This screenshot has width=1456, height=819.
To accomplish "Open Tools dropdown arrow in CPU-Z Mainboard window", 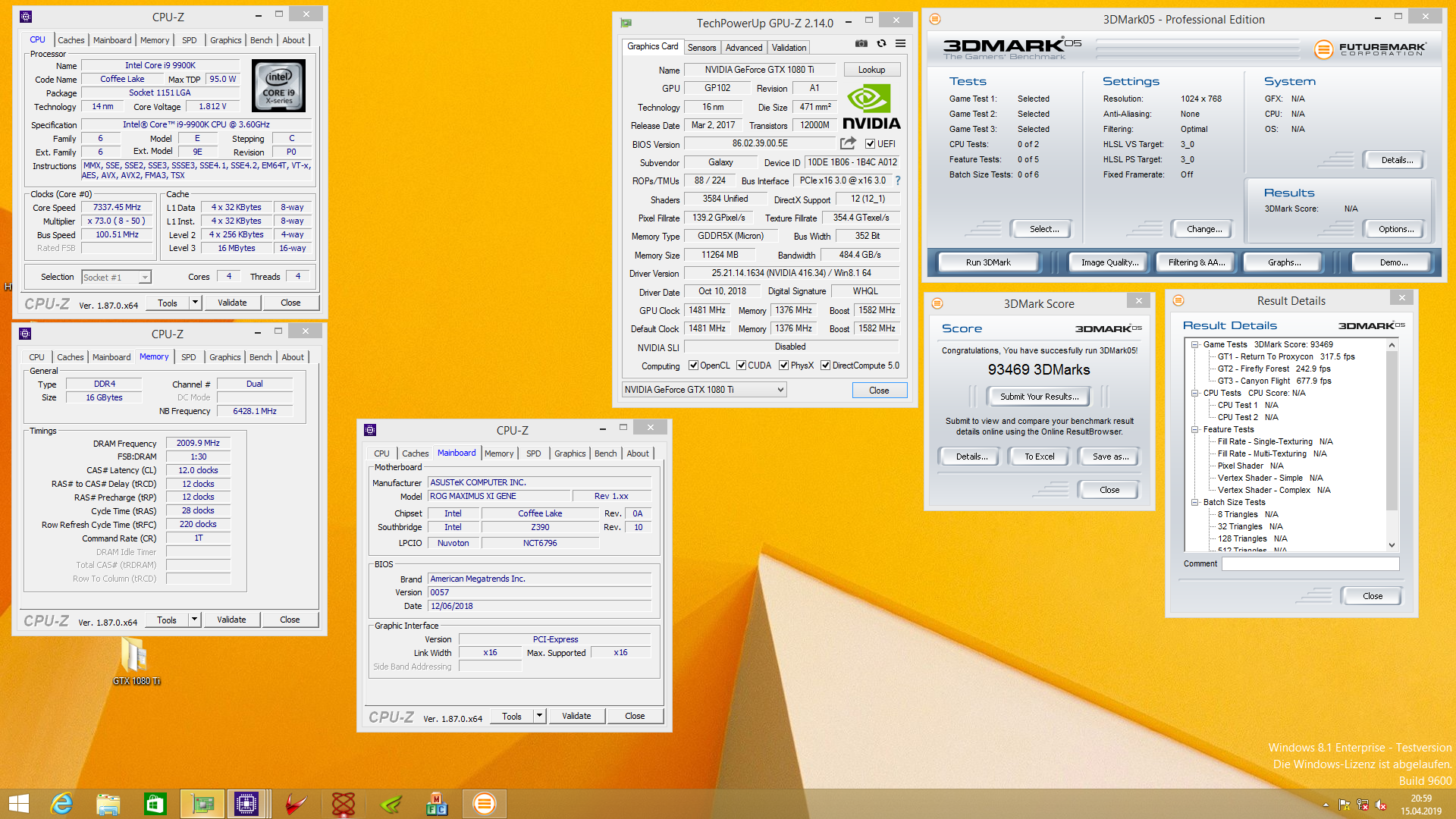I will [x=539, y=716].
